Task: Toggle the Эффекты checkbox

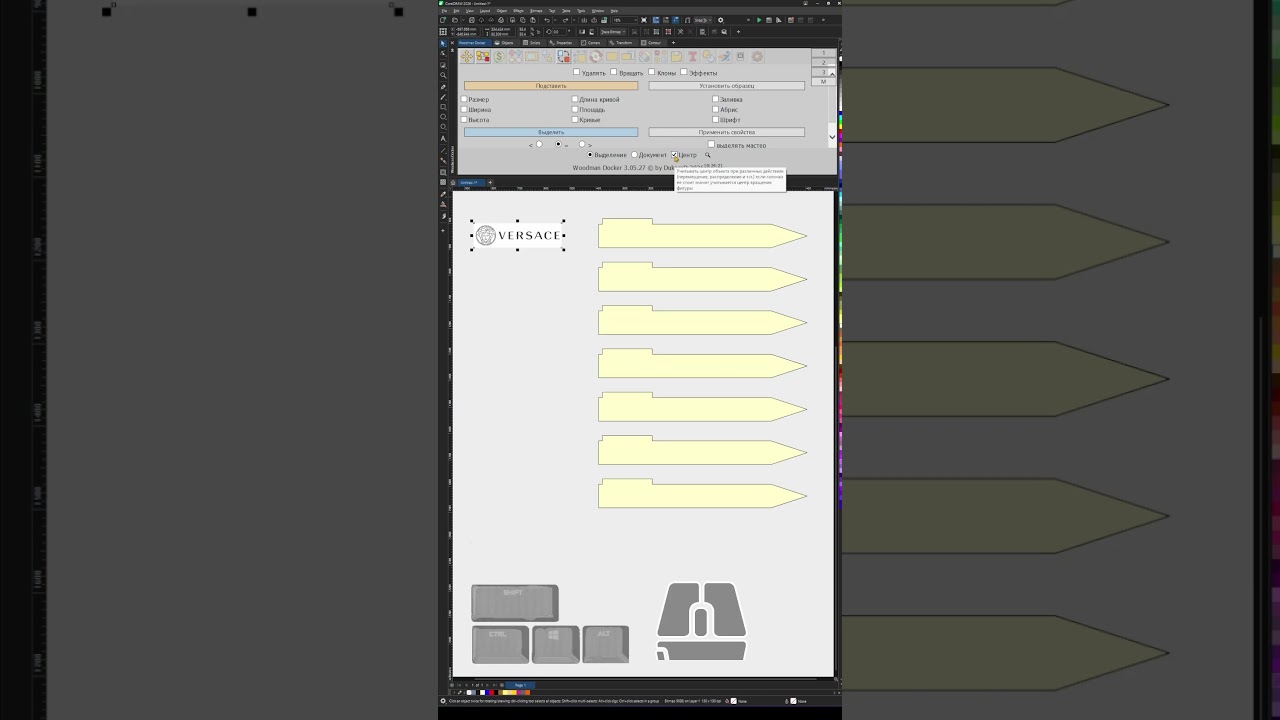Action: 684,72
